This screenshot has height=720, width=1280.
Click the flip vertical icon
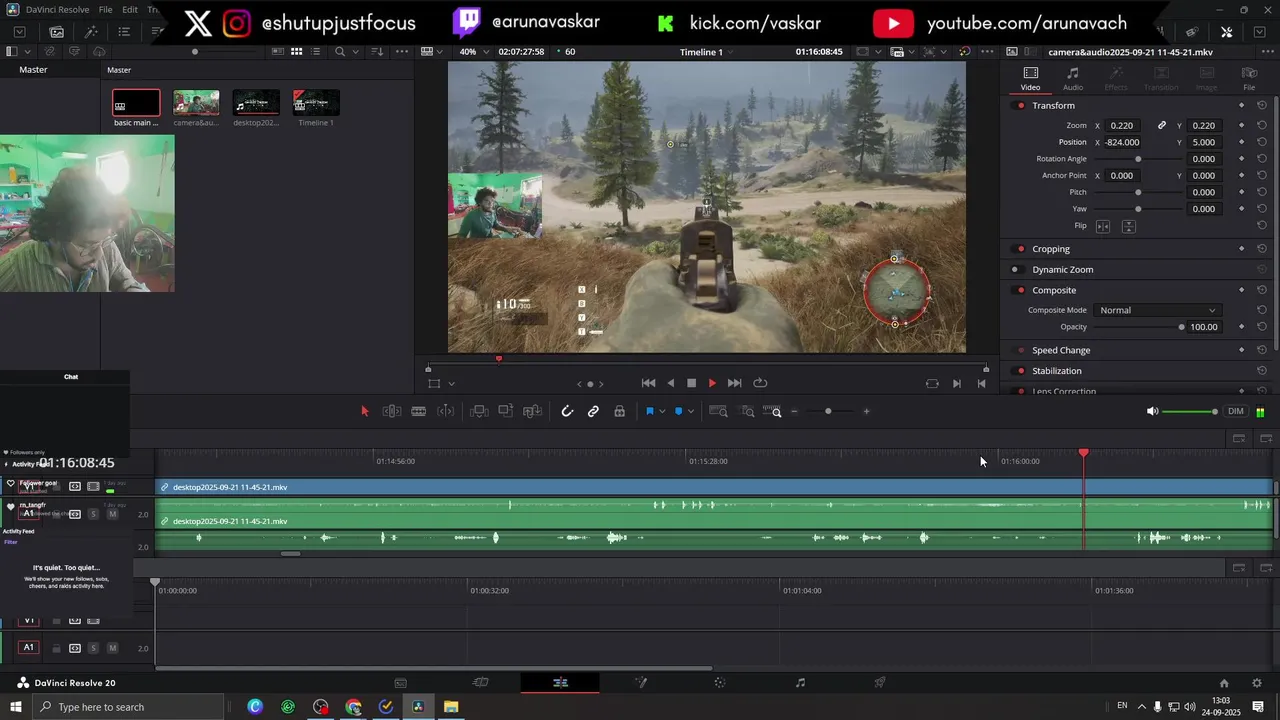[x=1129, y=226]
